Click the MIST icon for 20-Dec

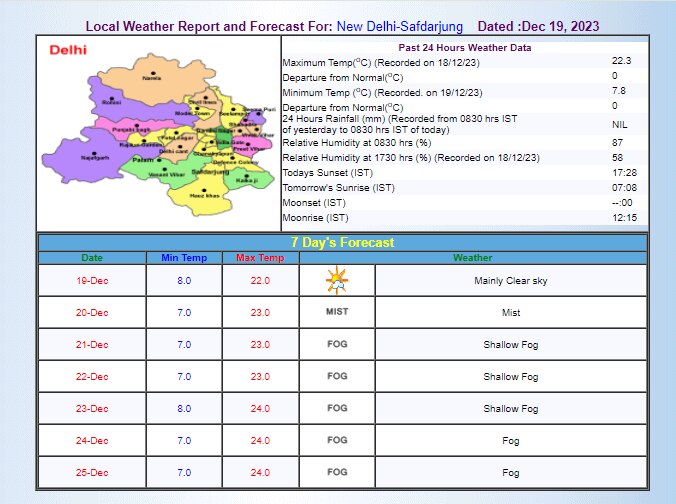click(x=337, y=312)
